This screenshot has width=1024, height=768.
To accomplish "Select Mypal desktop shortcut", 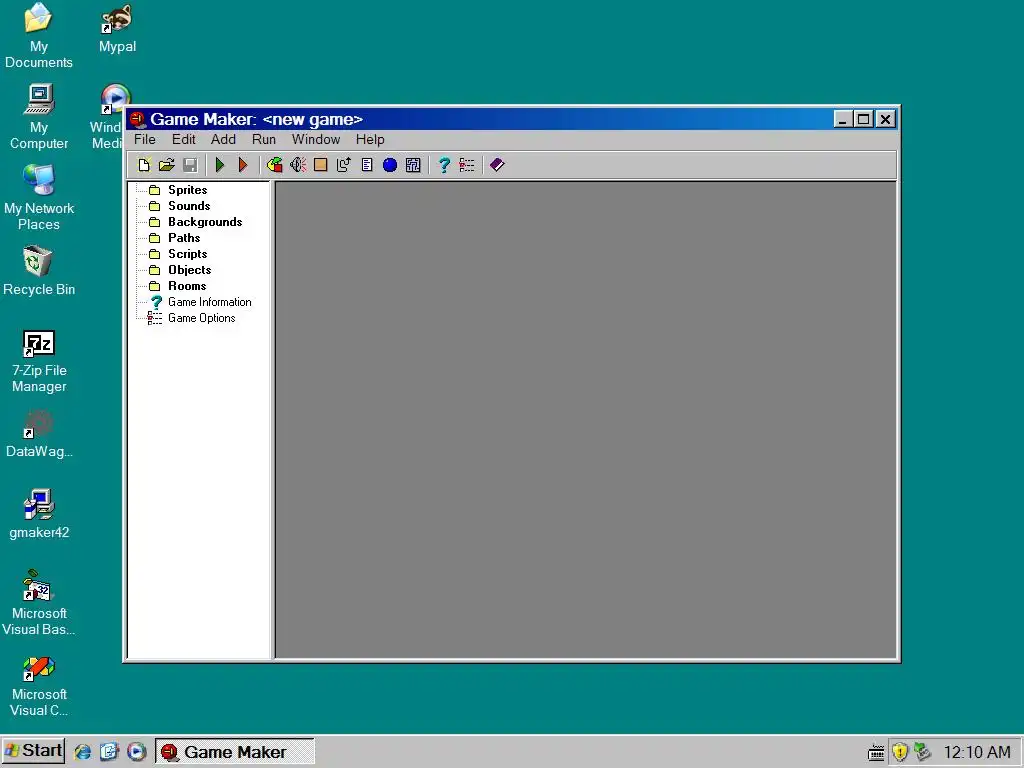I will click(x=118, y=29).
